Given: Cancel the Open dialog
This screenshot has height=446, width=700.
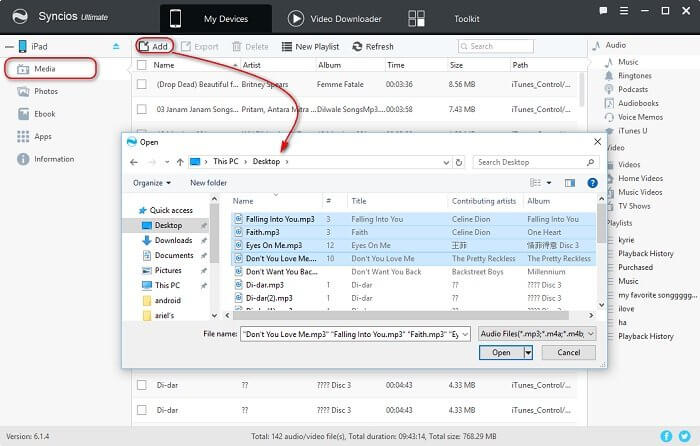Looking at the screenshot, I should click(x=568, y=352).
